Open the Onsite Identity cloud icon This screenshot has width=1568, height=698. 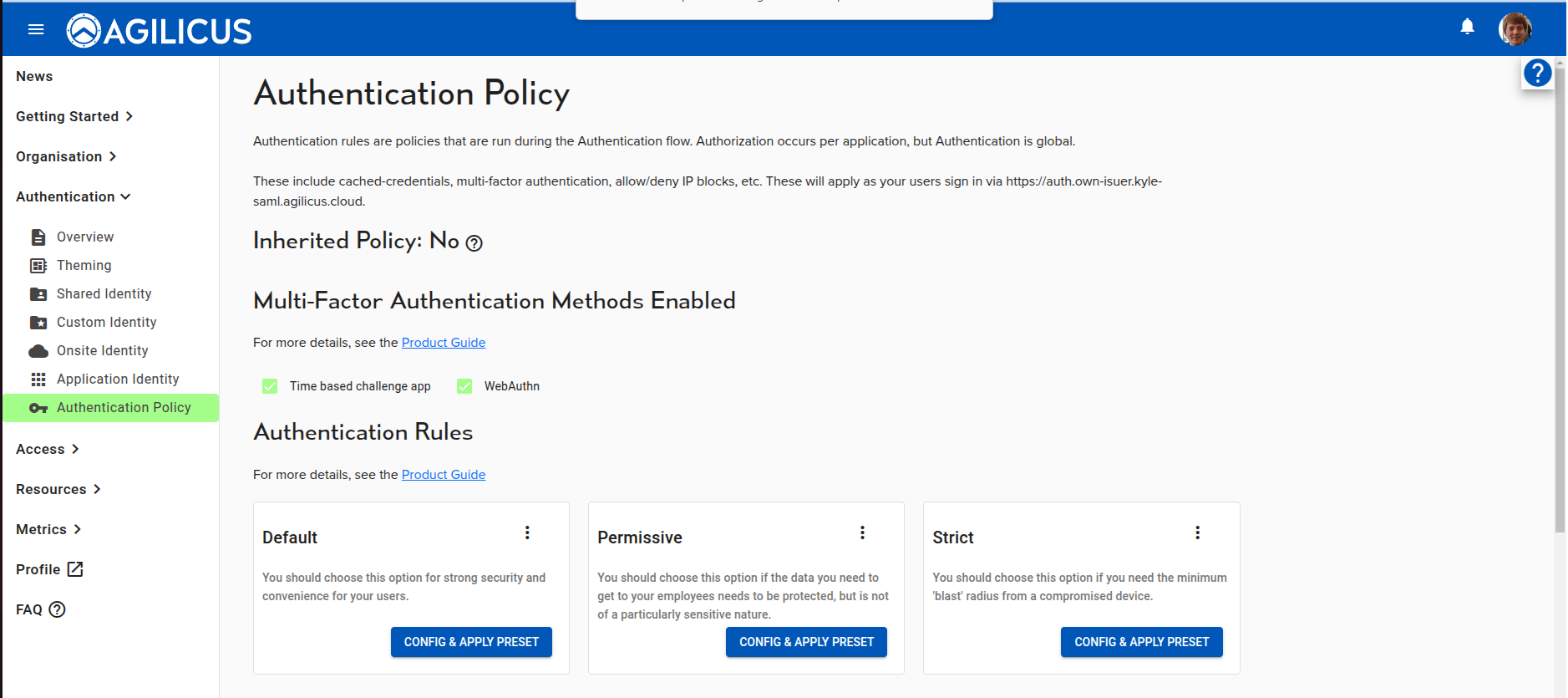pyautogui.click(x=38, y=350)
